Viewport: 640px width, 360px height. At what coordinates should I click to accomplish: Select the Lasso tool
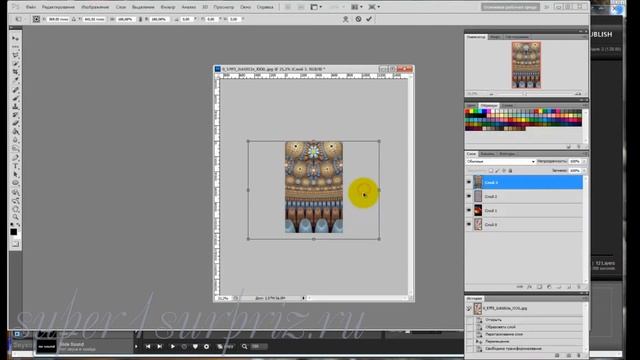point(16,55)
